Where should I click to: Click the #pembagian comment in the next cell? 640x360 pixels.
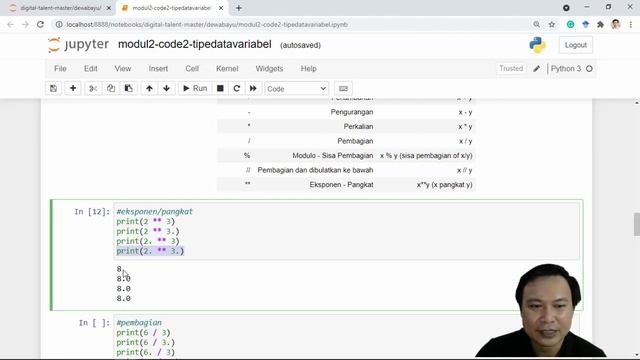pos(139,322)
